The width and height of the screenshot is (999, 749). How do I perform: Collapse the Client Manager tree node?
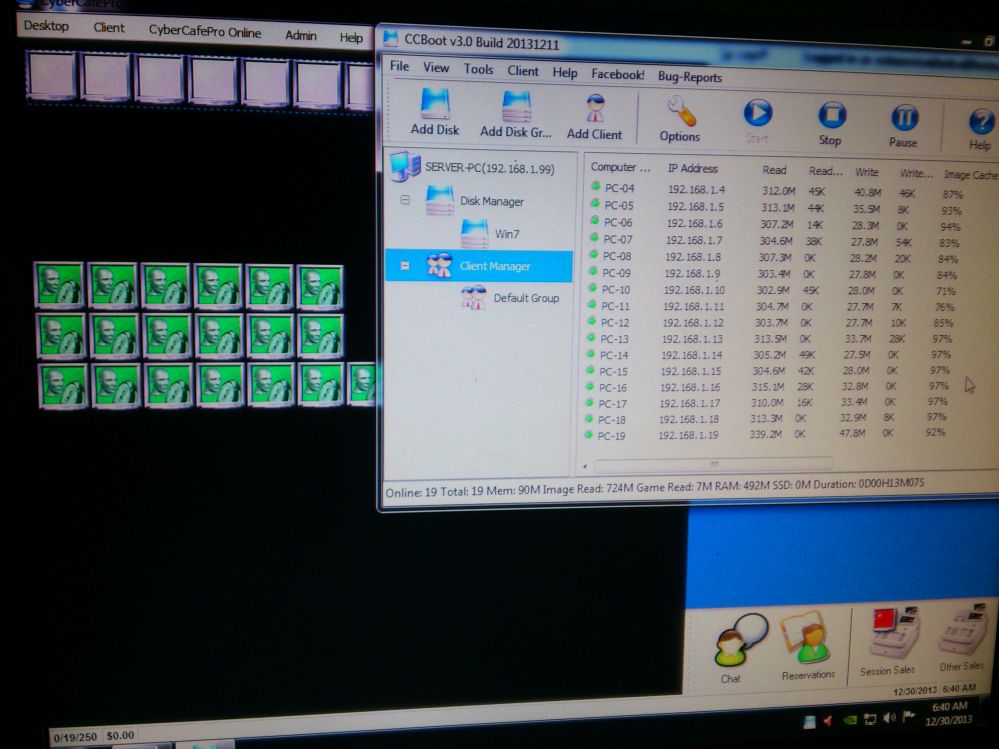(405, 265)
